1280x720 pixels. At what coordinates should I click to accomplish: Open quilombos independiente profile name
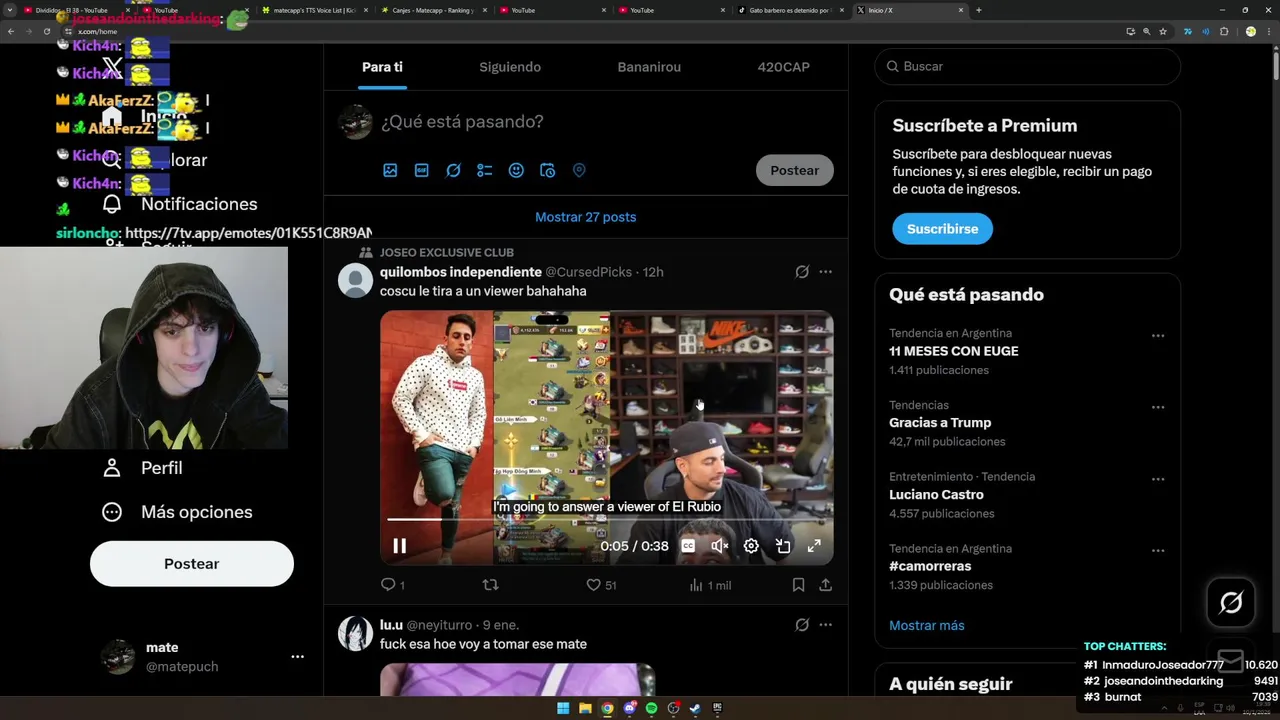click(x=461, y=272)
